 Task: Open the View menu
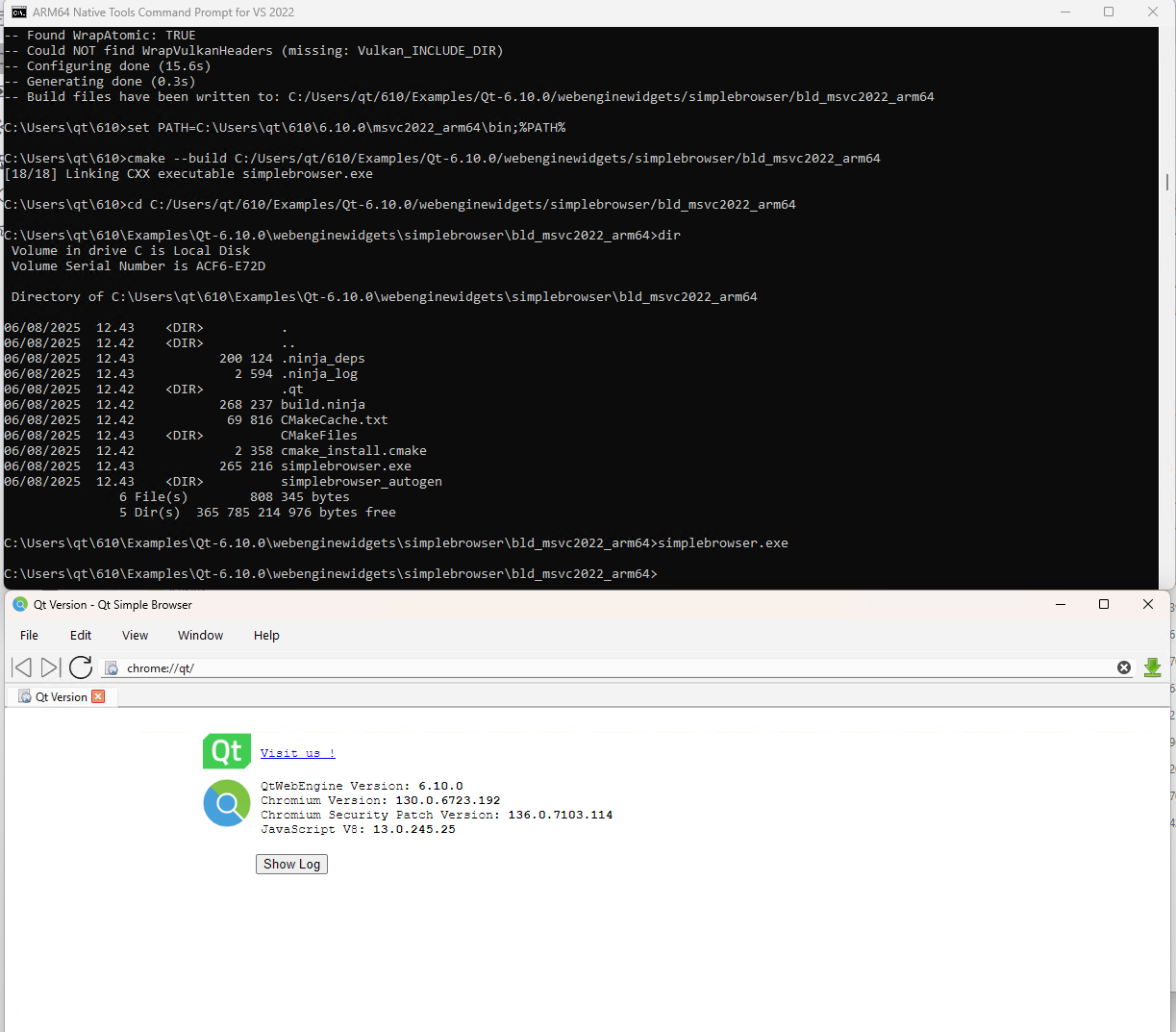(x=136, y=635)
